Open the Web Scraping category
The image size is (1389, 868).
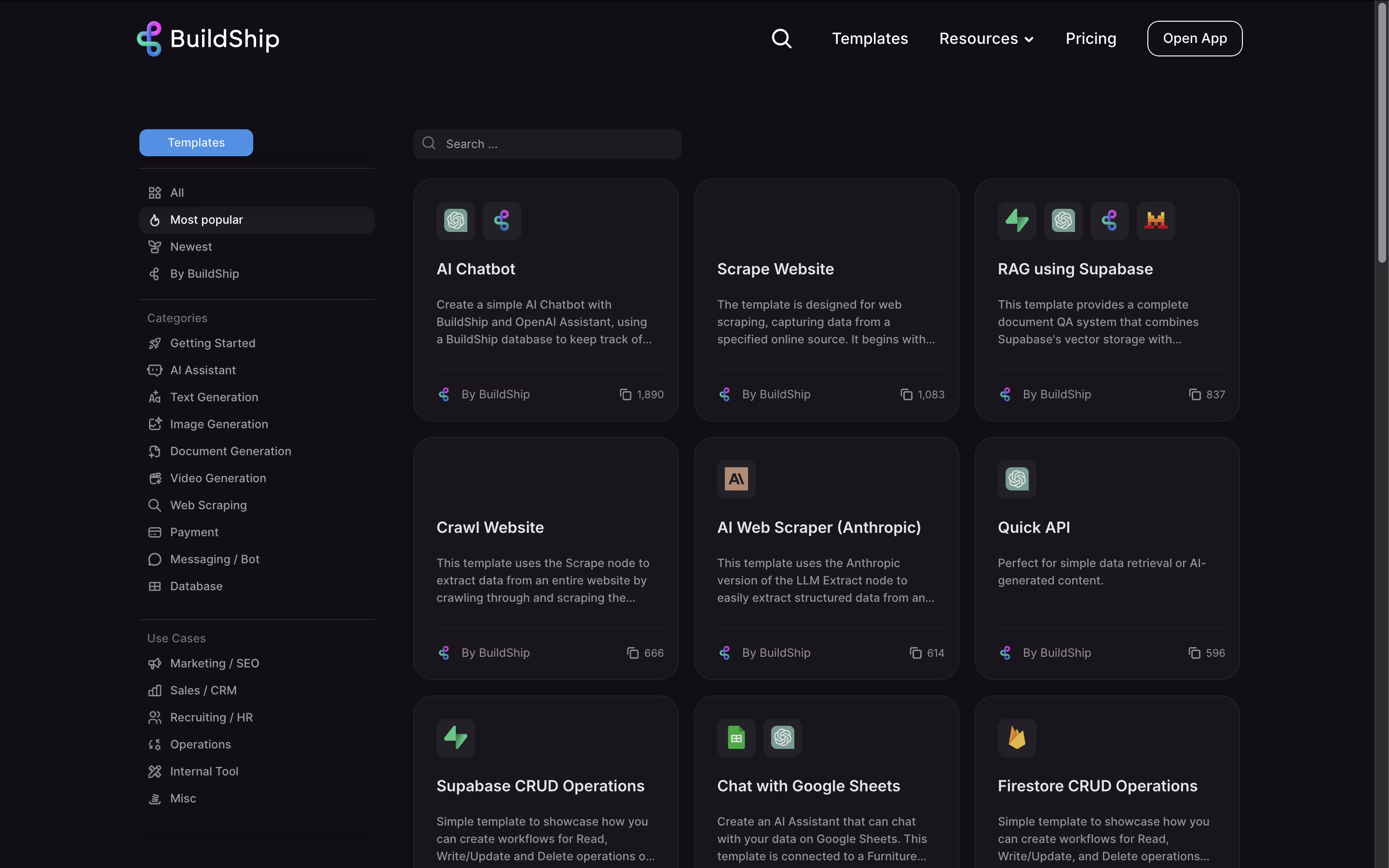257,505
